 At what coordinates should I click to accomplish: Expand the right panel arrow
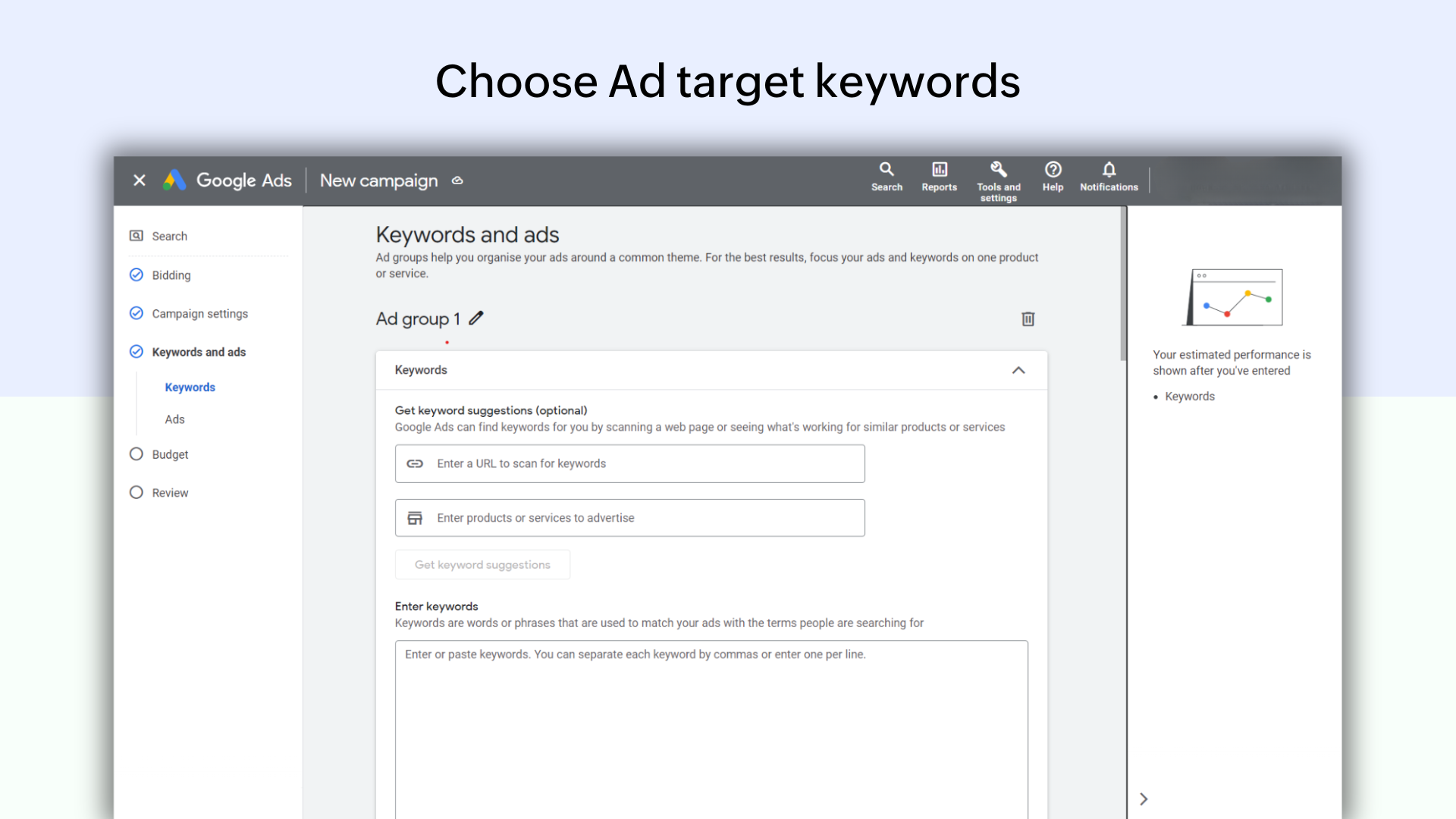point(1143,798)
